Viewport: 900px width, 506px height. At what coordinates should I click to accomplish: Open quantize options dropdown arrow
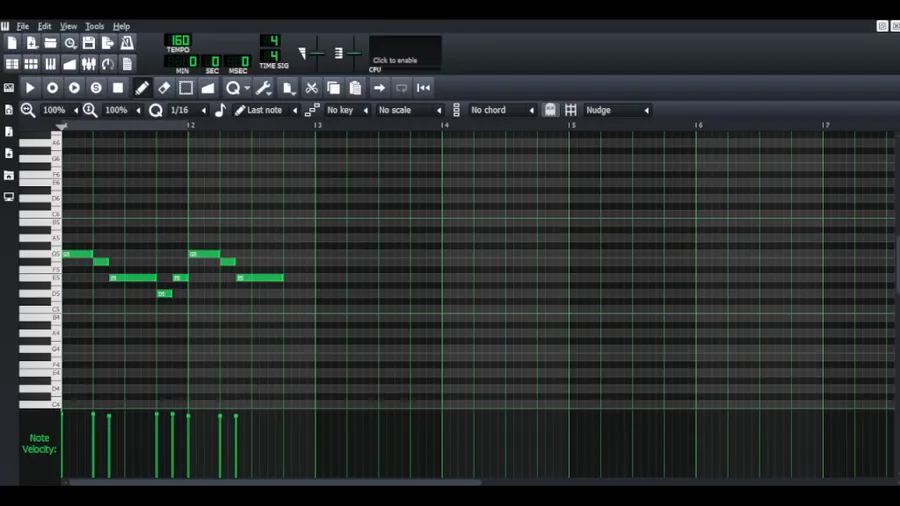[247, 88]
